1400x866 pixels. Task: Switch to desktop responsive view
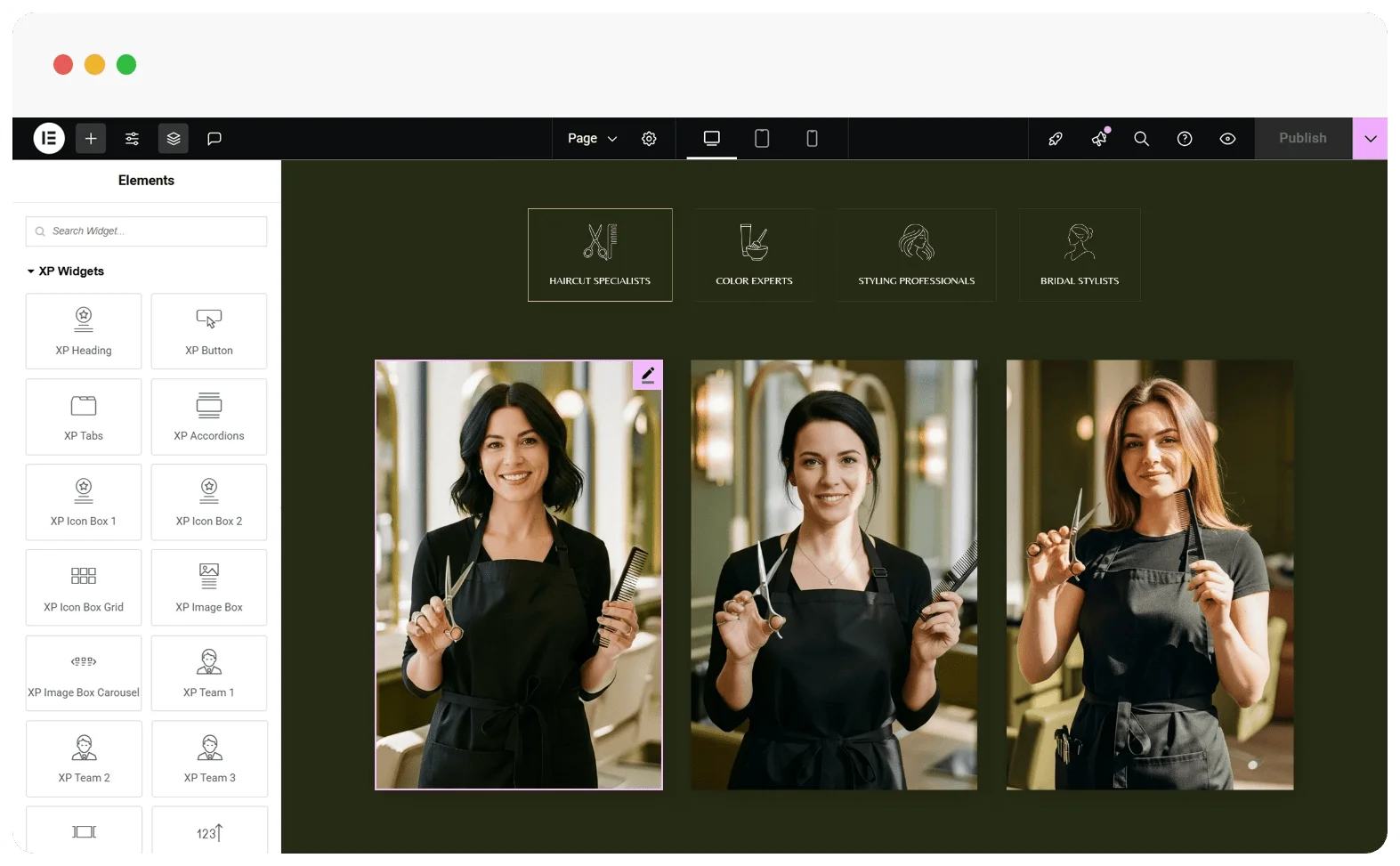(711, 138)
